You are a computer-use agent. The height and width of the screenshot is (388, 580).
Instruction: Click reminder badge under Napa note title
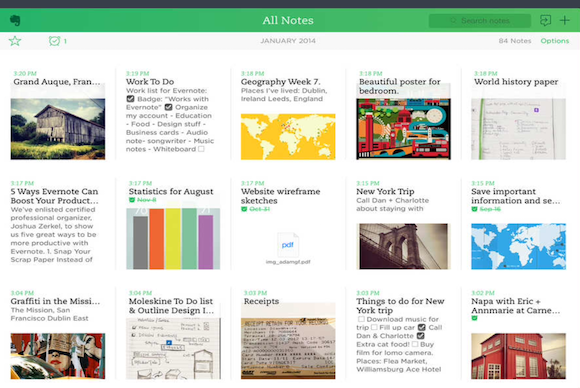(474, 318)
